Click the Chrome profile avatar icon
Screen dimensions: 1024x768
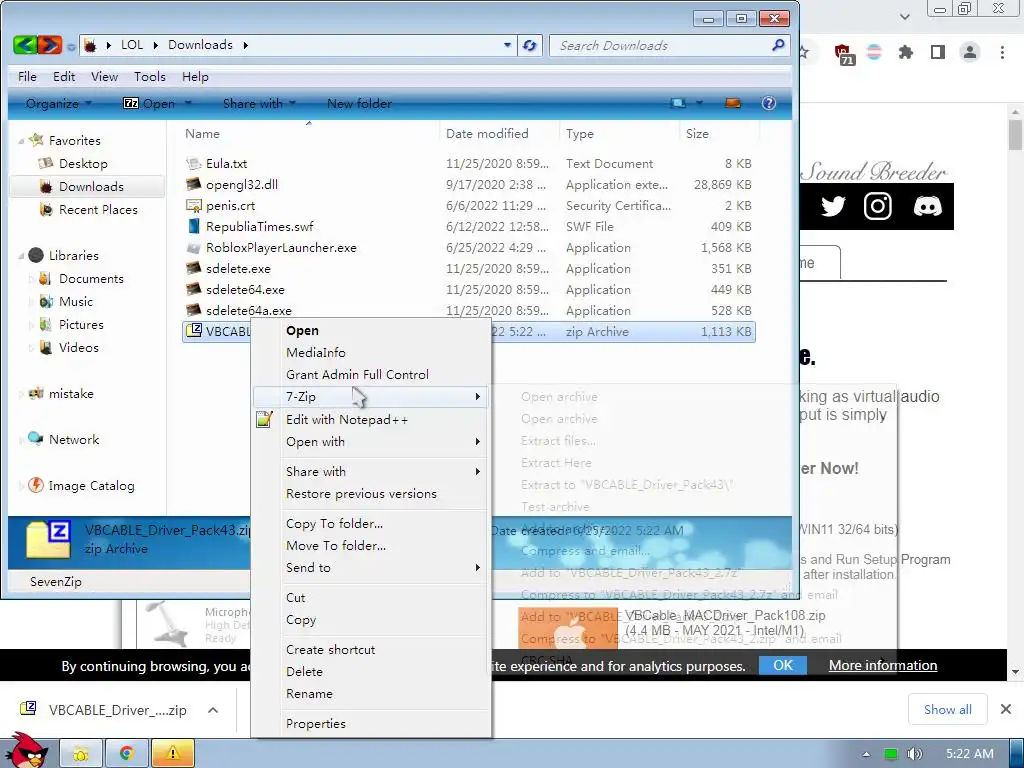pyautogui.click(x=970, y=52)
